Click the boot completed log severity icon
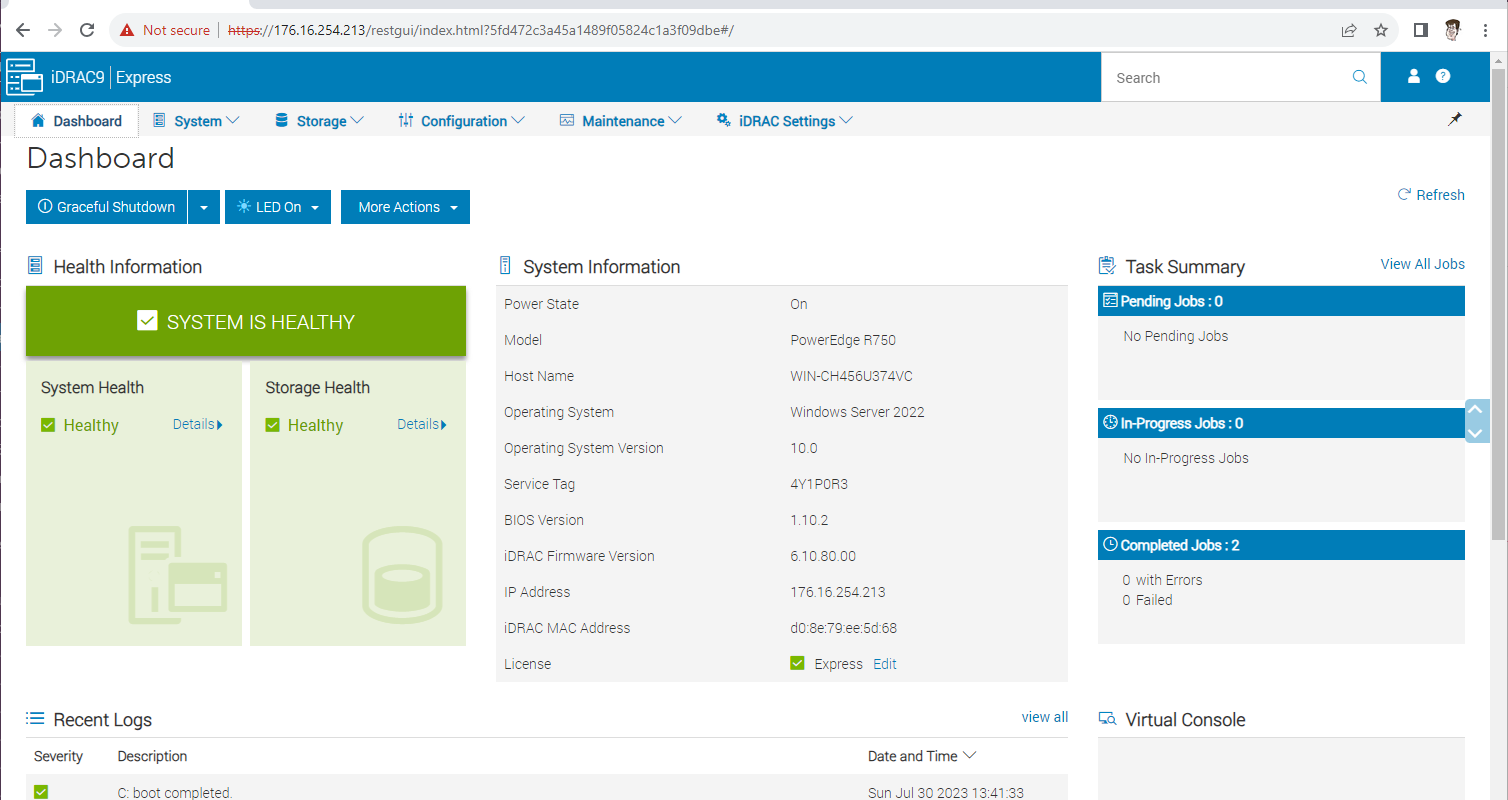Viewport: 1508px width, 800px height. [x=41, y=792]
